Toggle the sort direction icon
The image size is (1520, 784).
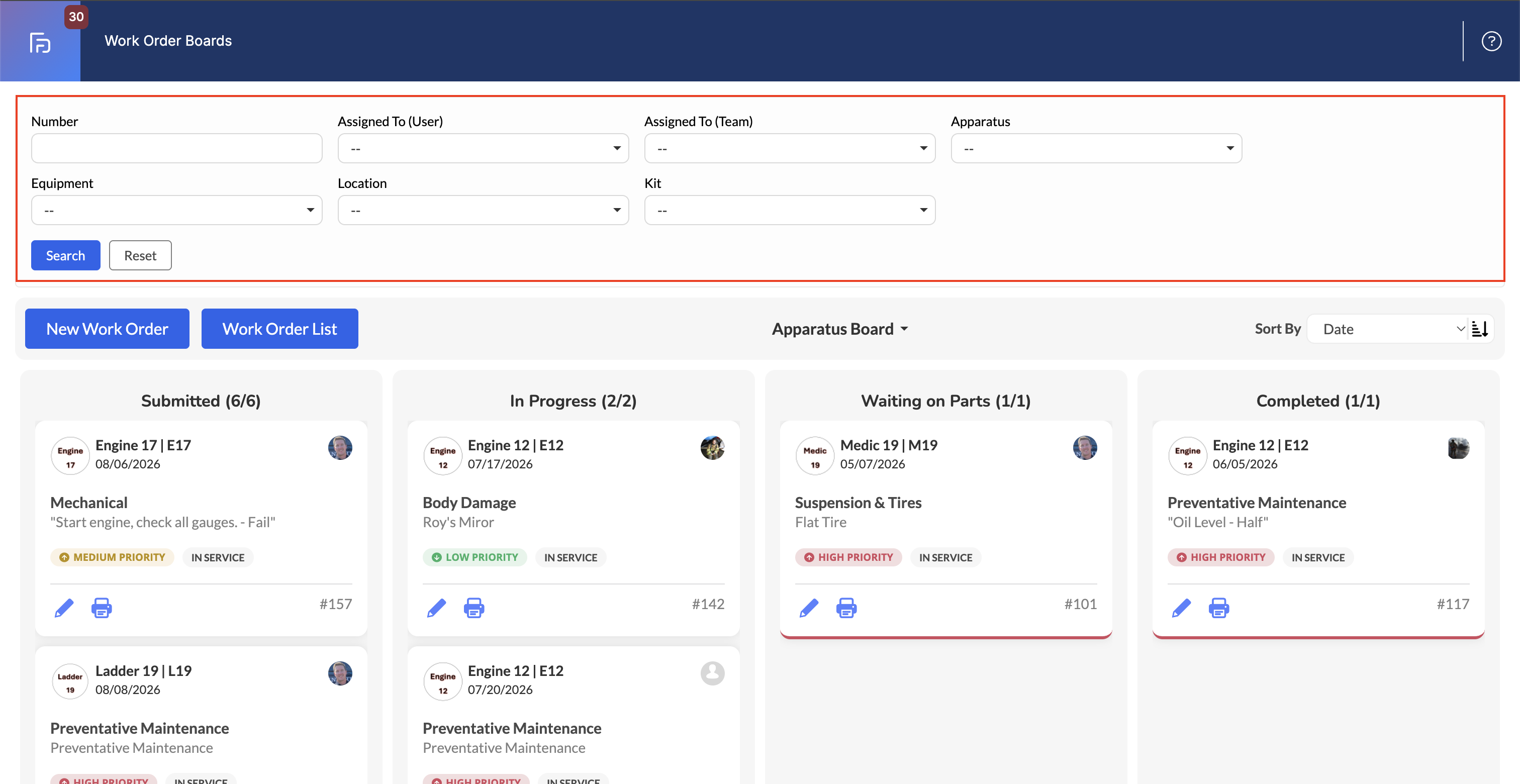[1479, 329]
